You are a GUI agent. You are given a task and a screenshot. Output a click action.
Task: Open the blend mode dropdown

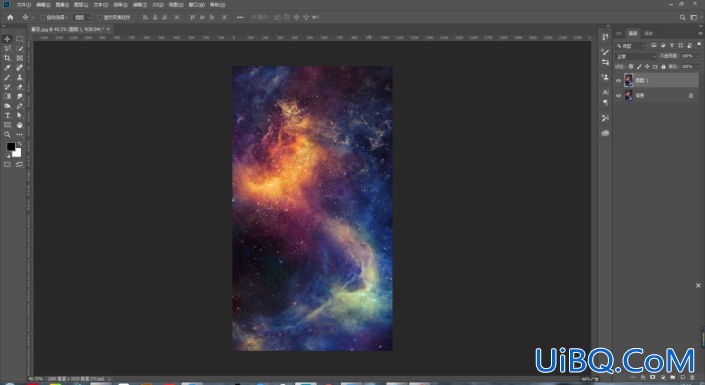[x=636, y=56]
